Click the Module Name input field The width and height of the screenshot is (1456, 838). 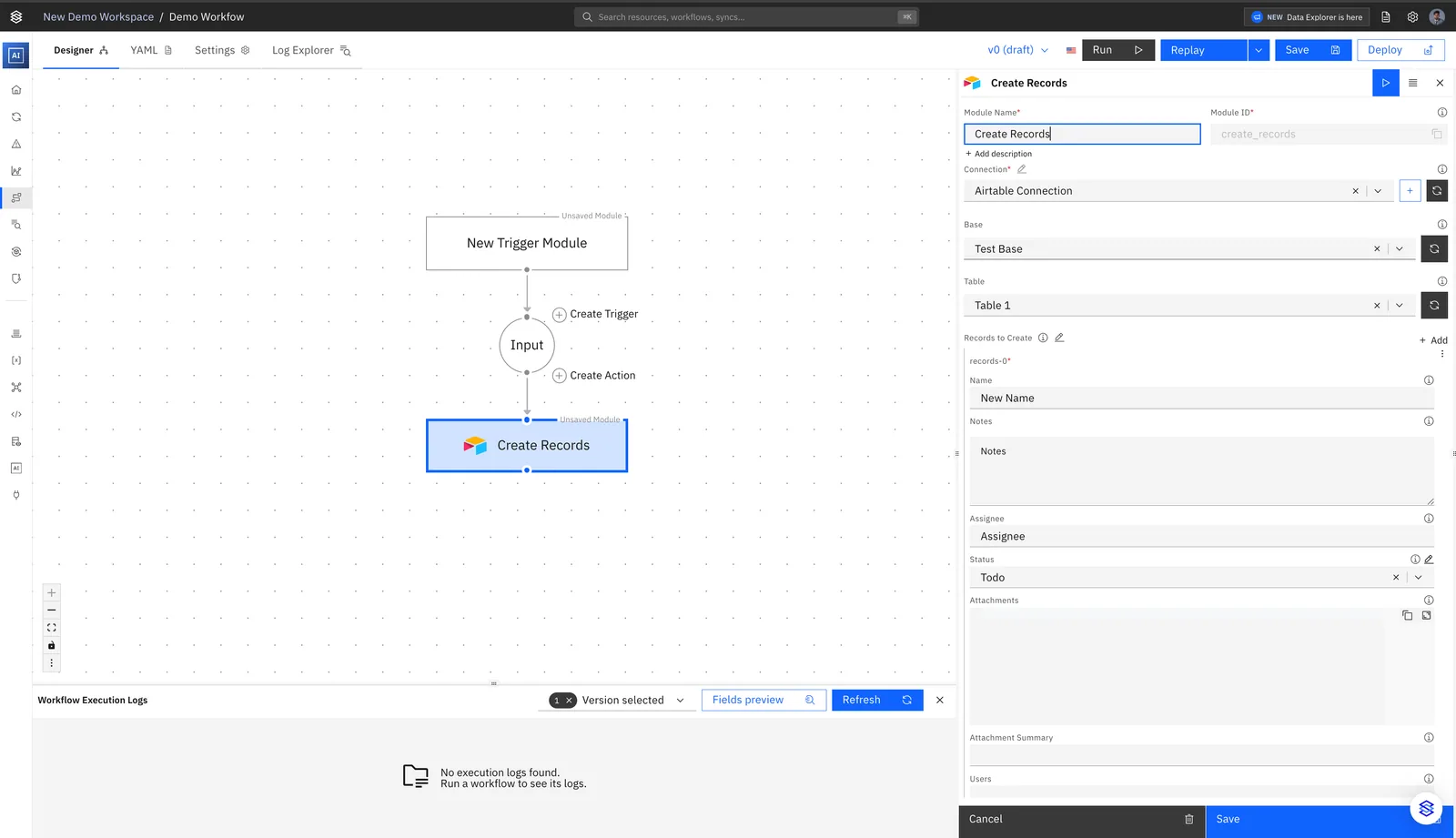[1082, 134]
